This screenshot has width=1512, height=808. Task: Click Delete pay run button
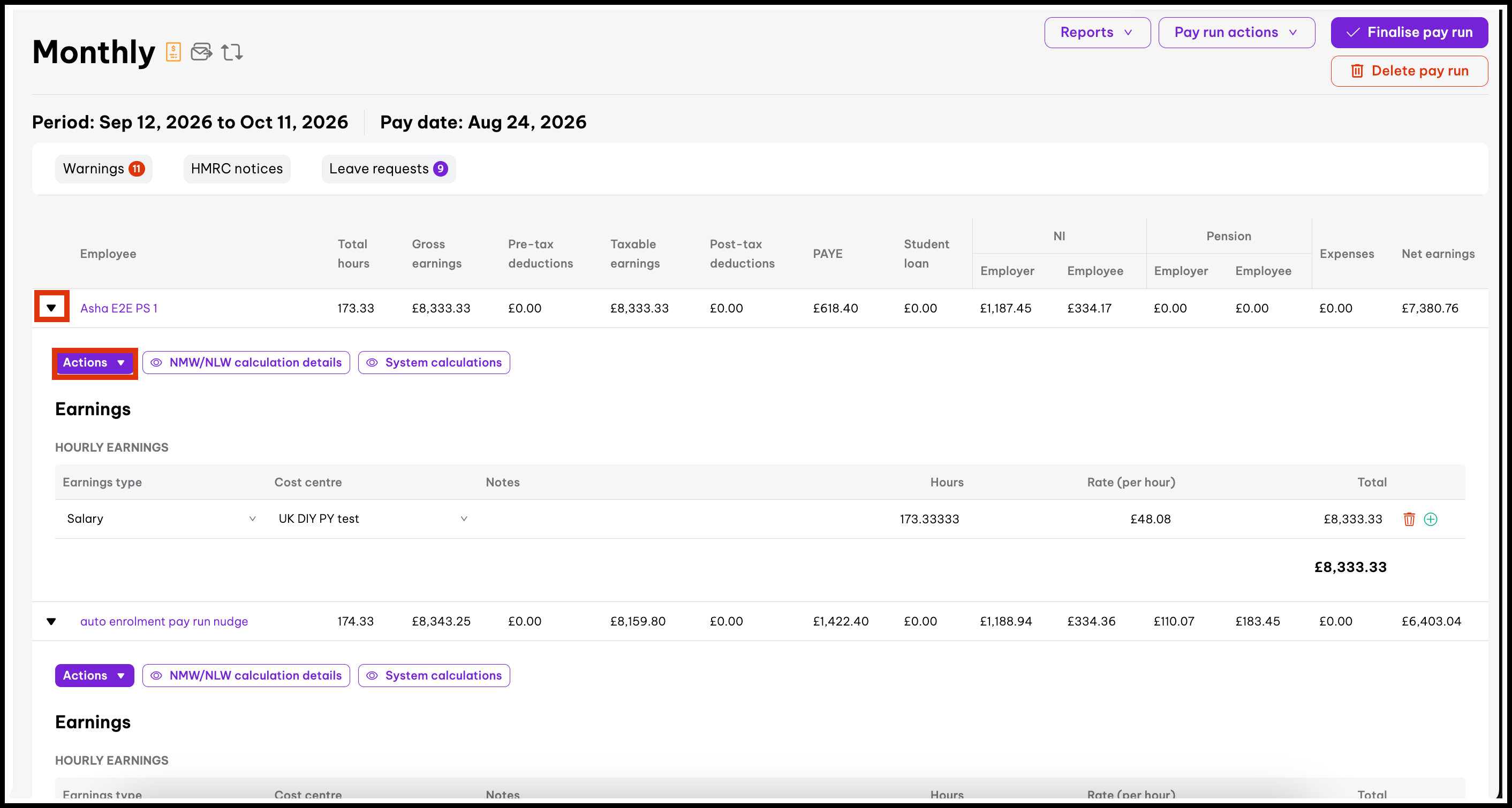1409,71
